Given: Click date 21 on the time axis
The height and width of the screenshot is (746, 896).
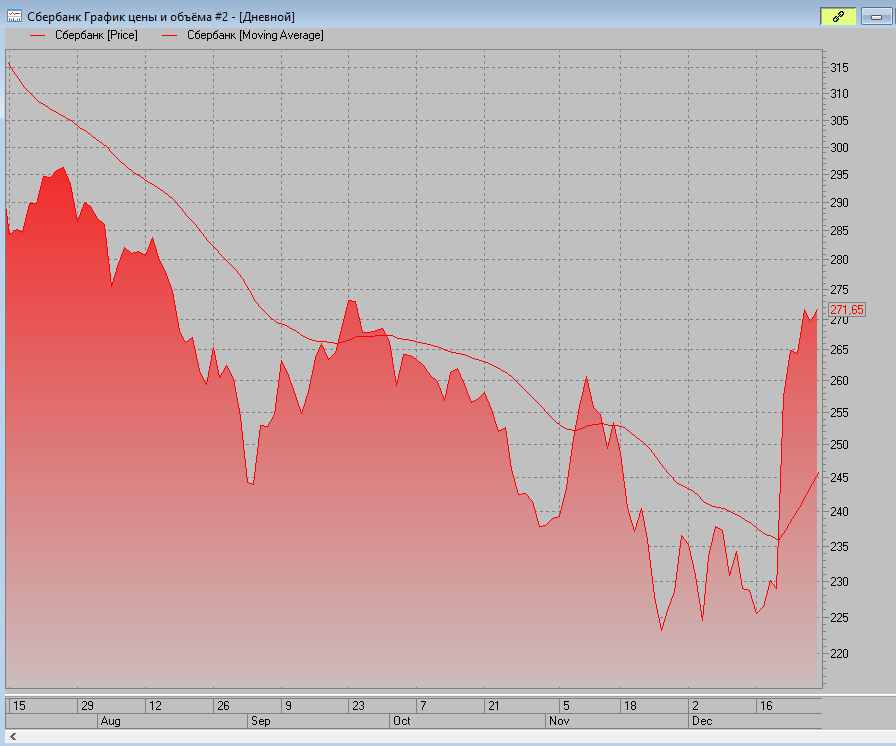Looking at the screenshot, I should (x=494, y=706).
